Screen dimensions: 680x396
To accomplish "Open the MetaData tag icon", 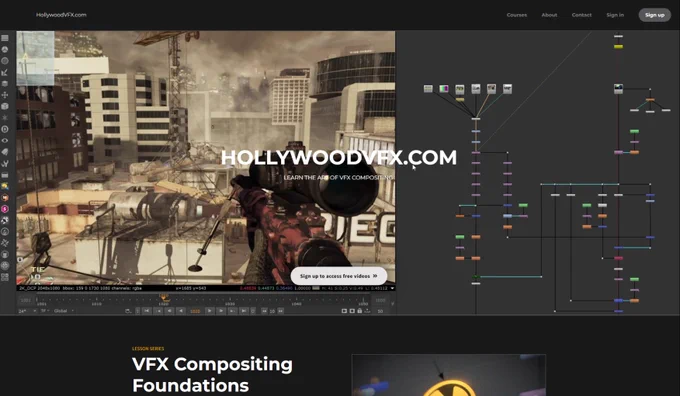I will pos(5,152).
